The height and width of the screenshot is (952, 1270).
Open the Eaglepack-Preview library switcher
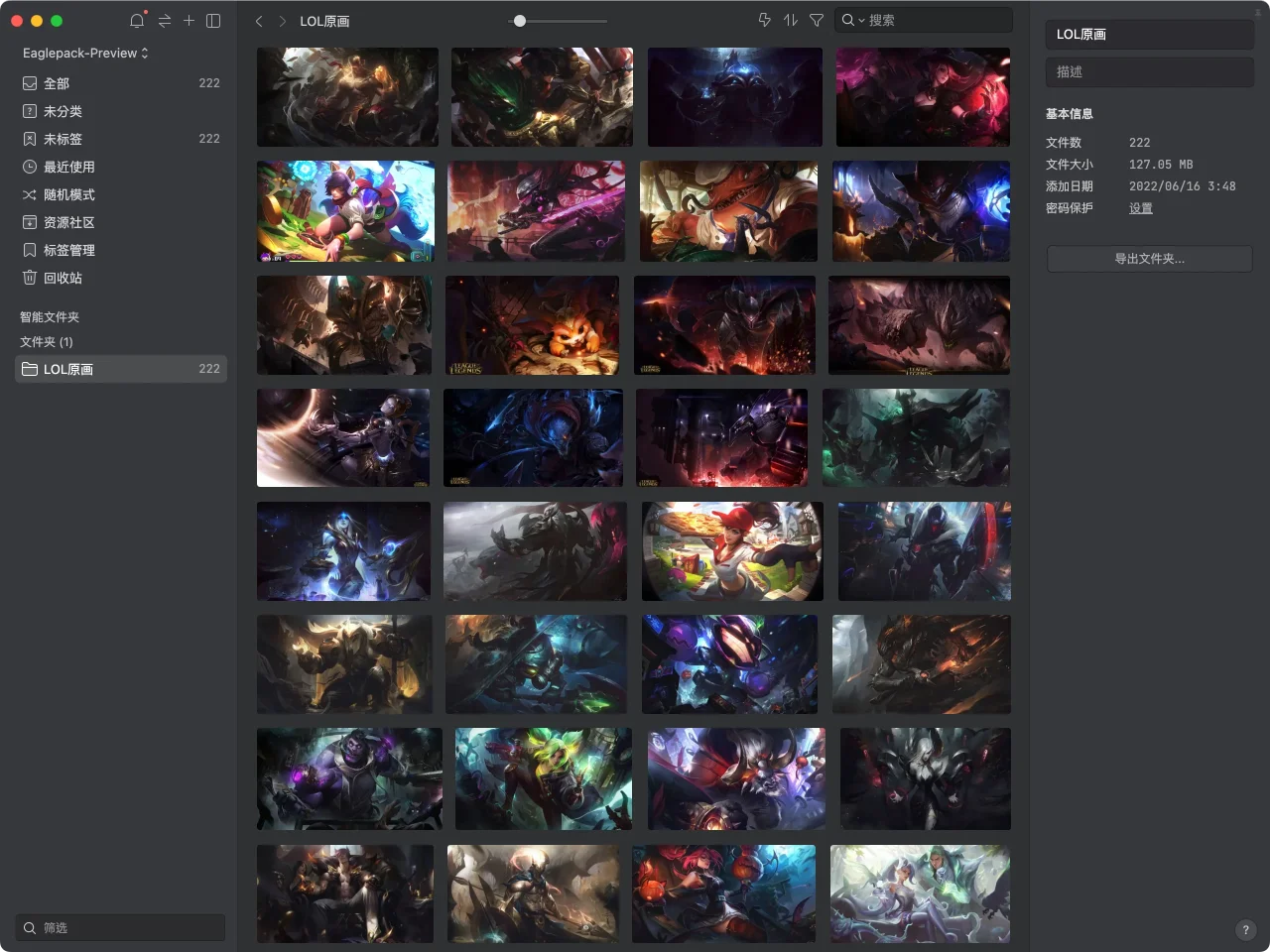[x=85, y=53]
